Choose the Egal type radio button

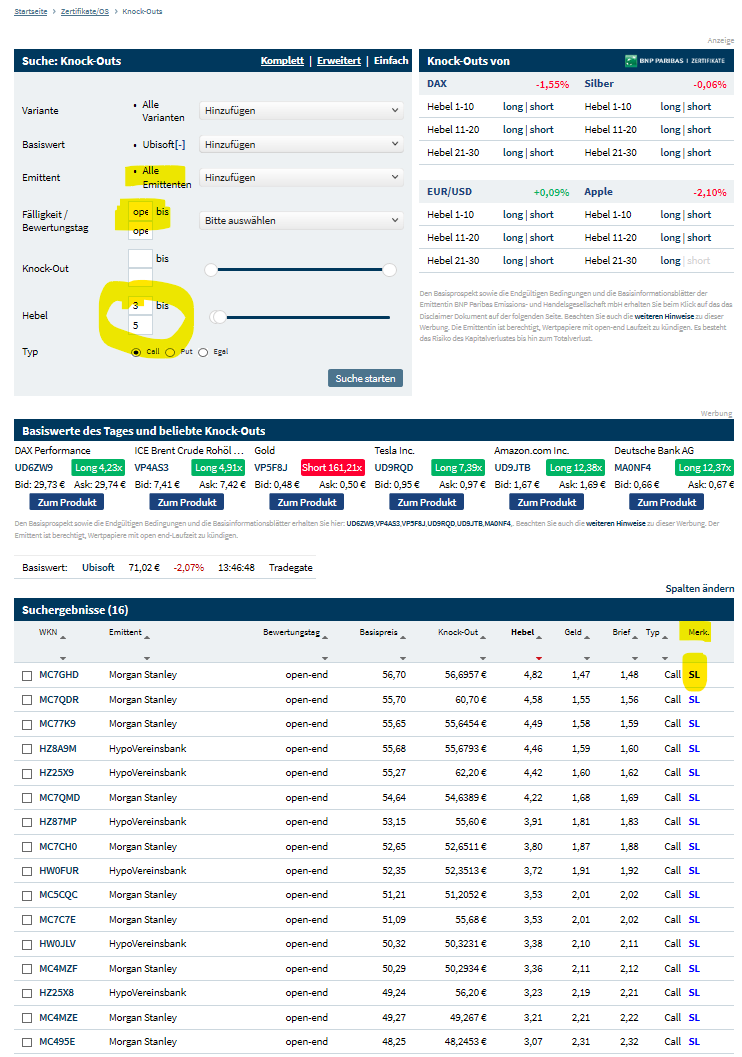click(203, 353)
